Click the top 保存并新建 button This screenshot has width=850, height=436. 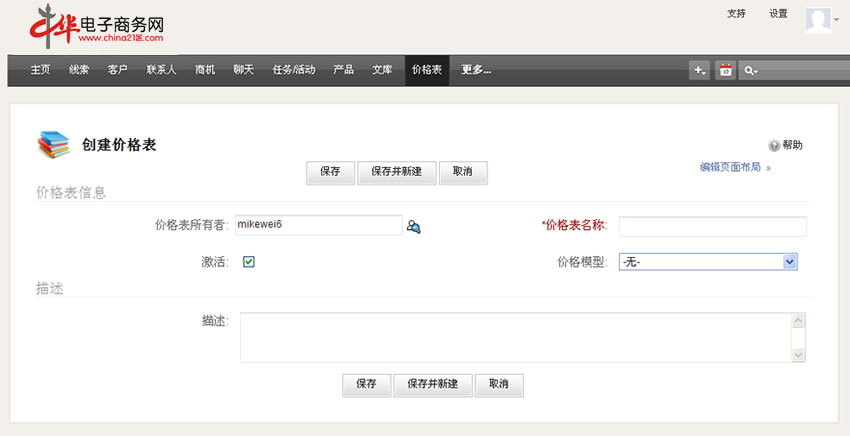coord(396,172)
